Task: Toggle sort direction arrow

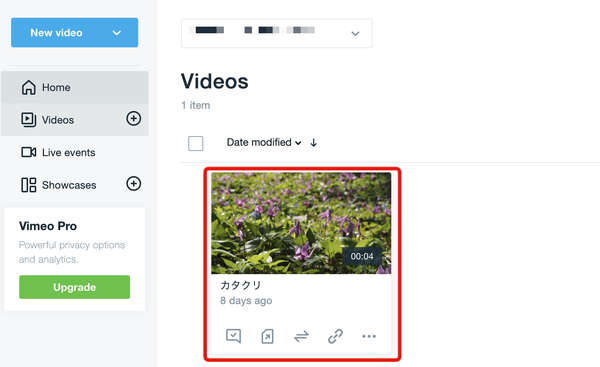Action: coord(313,143)
